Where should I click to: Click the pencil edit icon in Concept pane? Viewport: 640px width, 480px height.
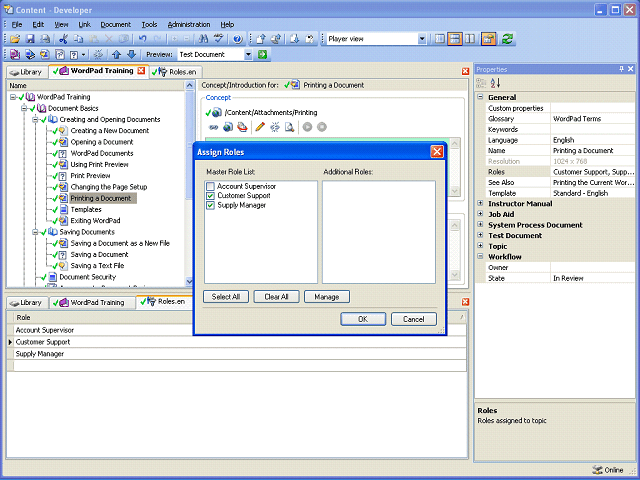tap(260, 127)
